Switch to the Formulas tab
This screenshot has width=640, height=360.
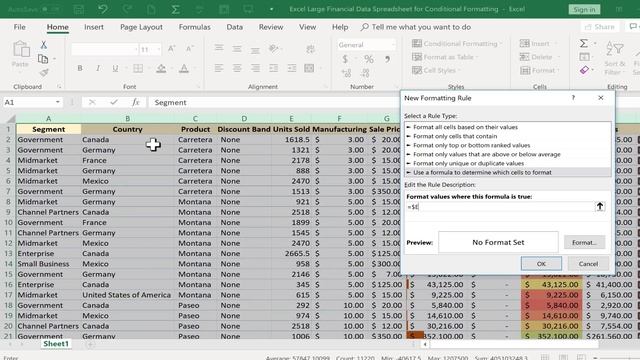195,27
